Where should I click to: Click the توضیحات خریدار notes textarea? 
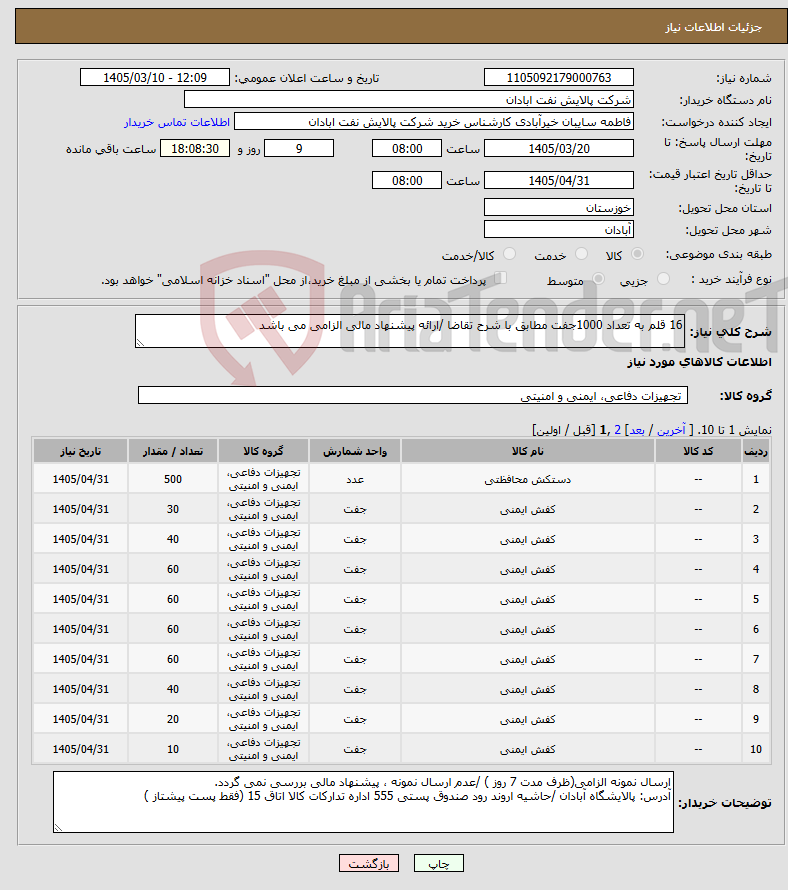click(x=363, y=801)
